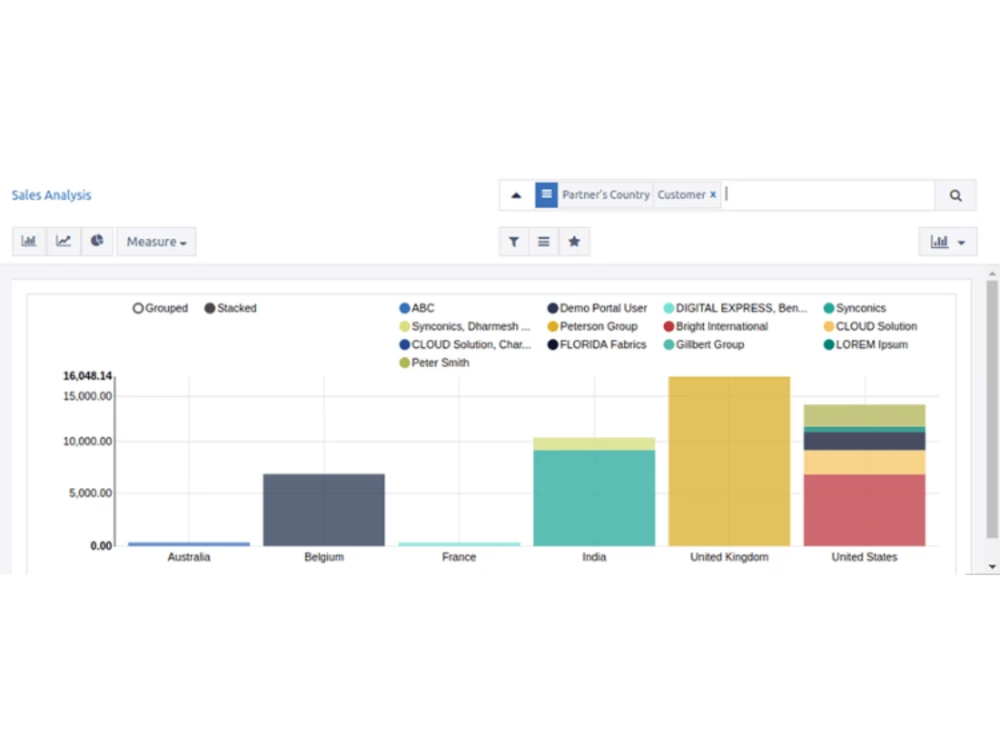The image size is (1000, 751).
Task: Click the 16,048.14 axis maximum value
Action: [87, 376]
